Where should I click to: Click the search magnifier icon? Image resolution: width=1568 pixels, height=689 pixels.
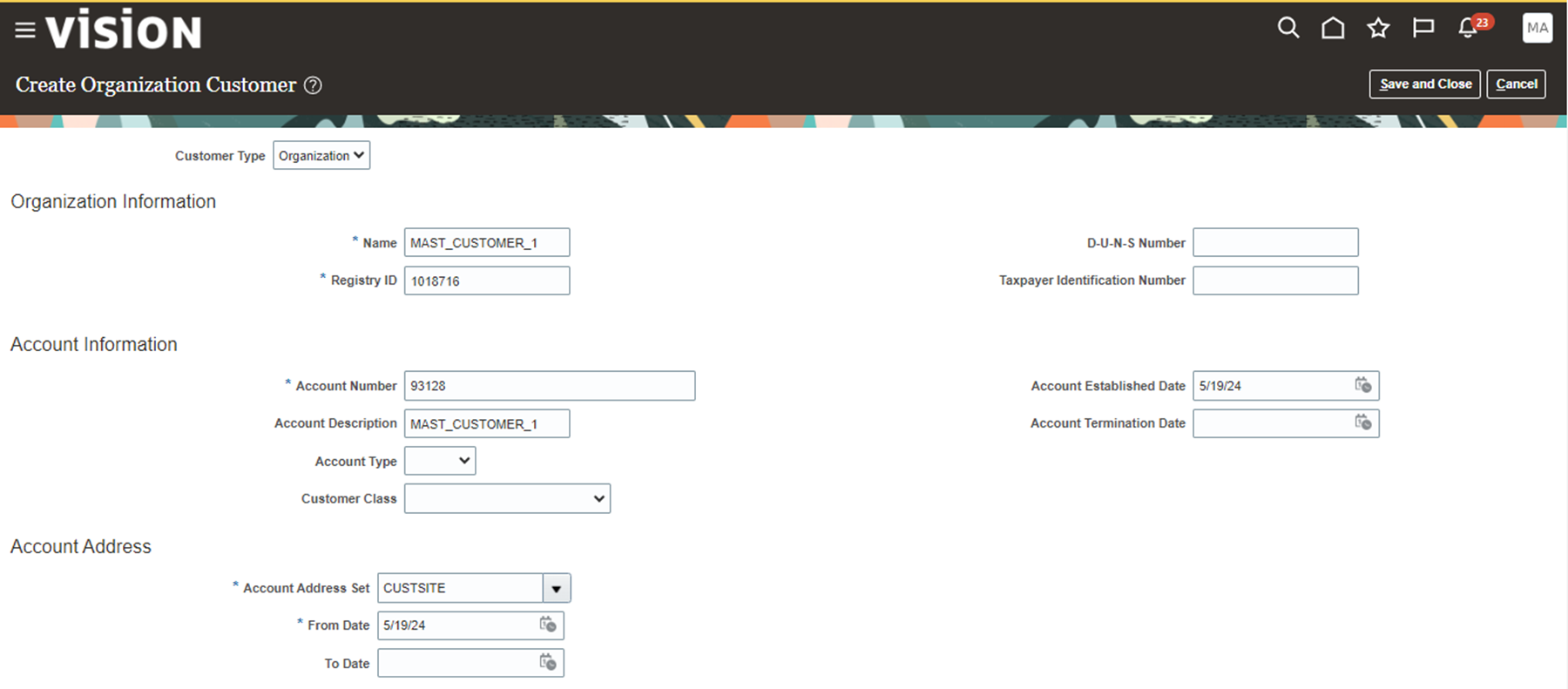(x=1288, y=28)
